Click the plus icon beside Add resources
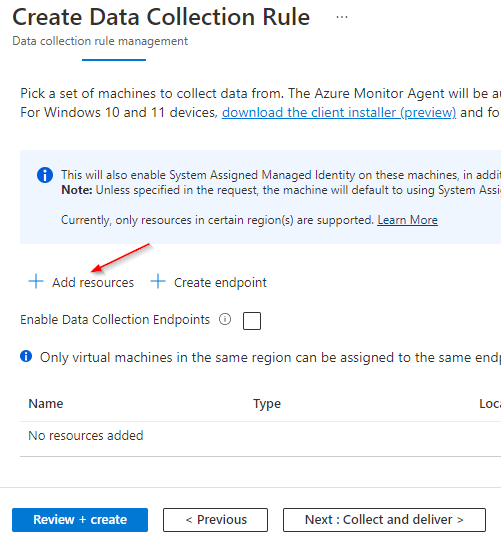The height and width of the screenshot is (541, 501). click(x=36, y=282)
